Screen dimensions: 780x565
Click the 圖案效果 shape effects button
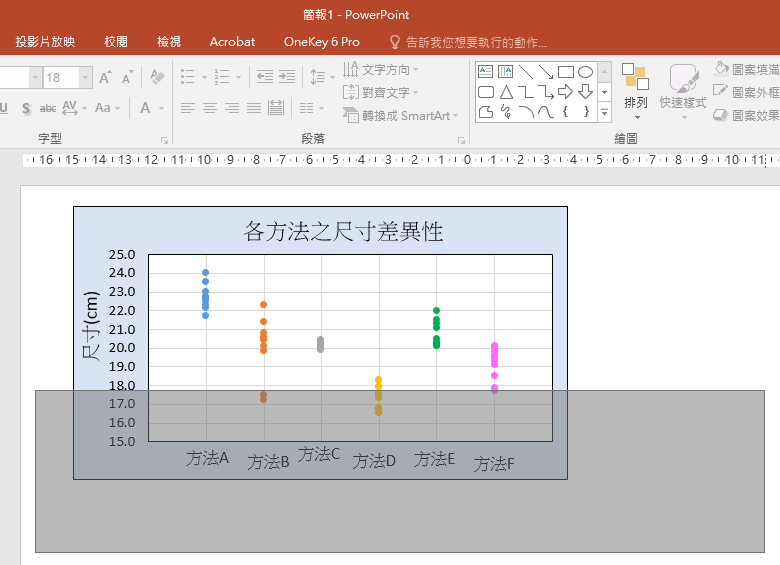point(746,116)
